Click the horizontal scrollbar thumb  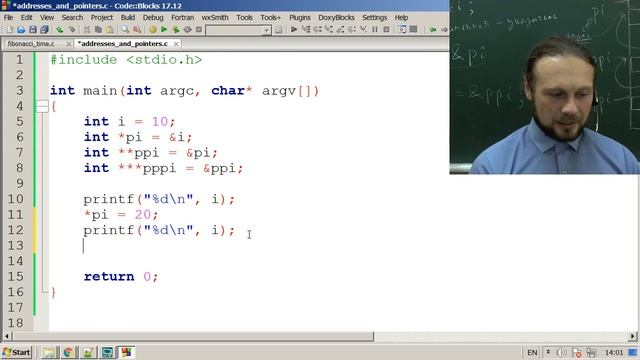[x=193, y=336]
